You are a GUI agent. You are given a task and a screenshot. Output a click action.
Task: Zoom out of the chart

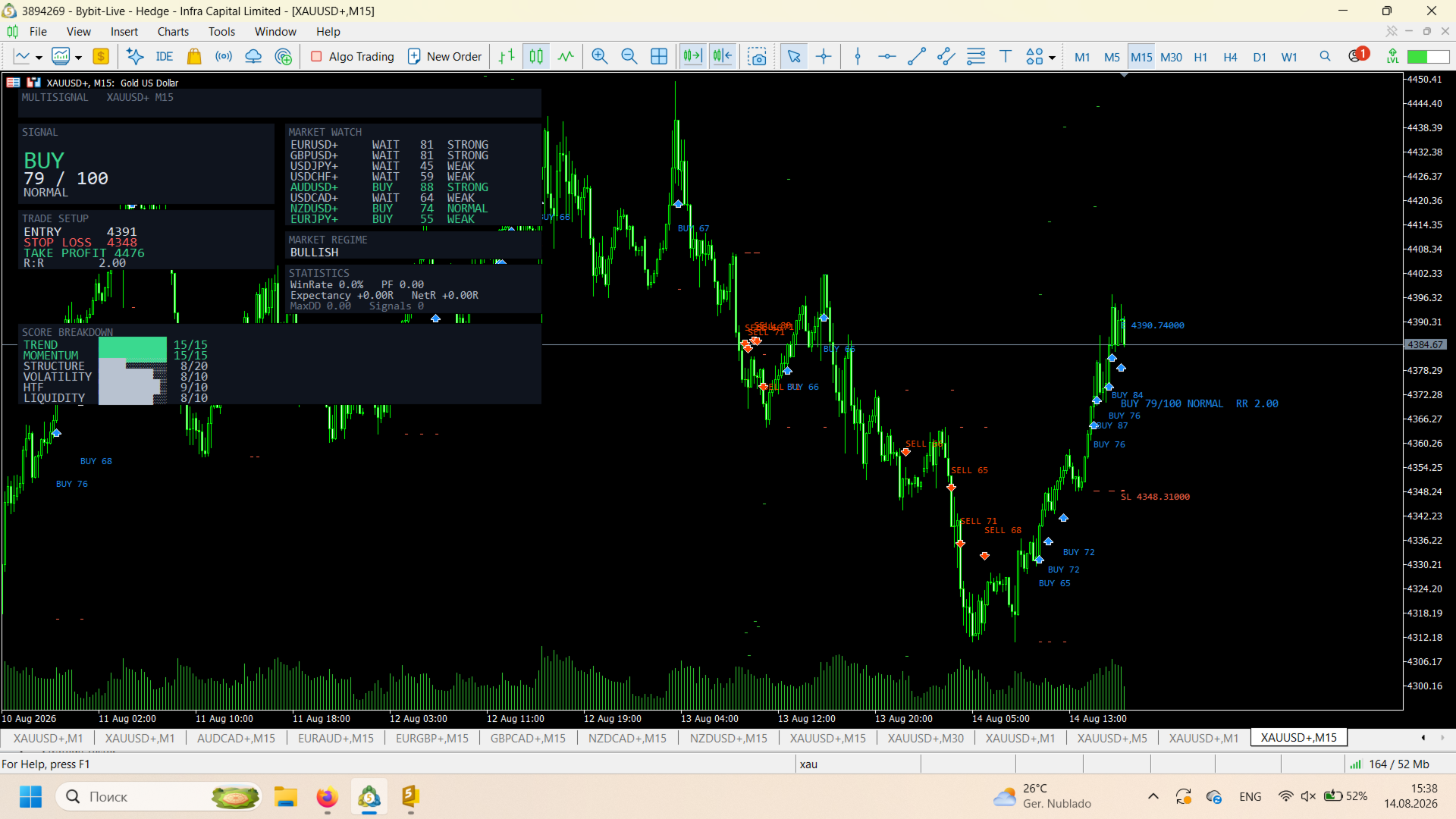pyautogui.click(x=629, y=57)
